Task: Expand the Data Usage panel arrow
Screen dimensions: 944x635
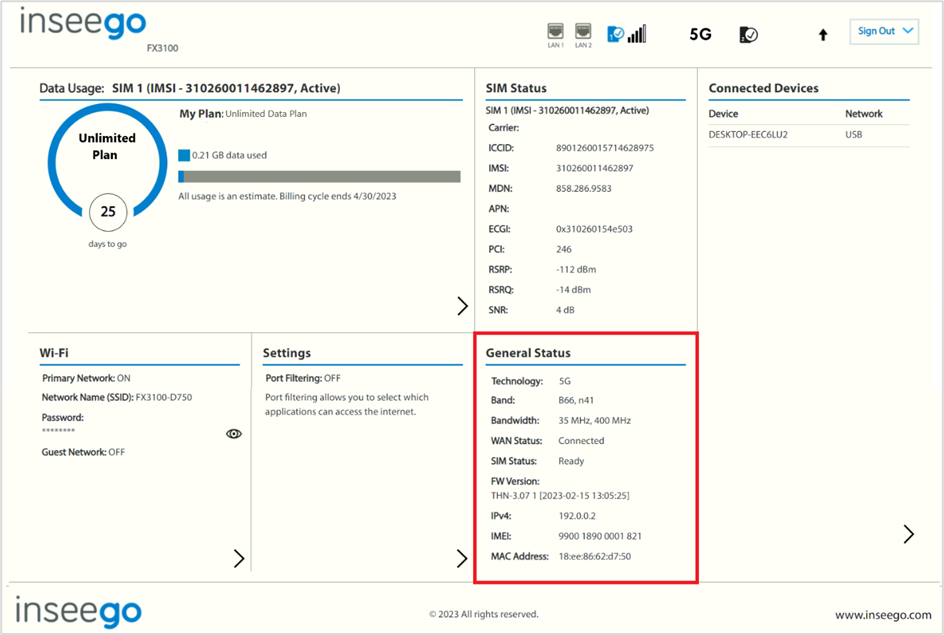Action: (x=462, y=306)
